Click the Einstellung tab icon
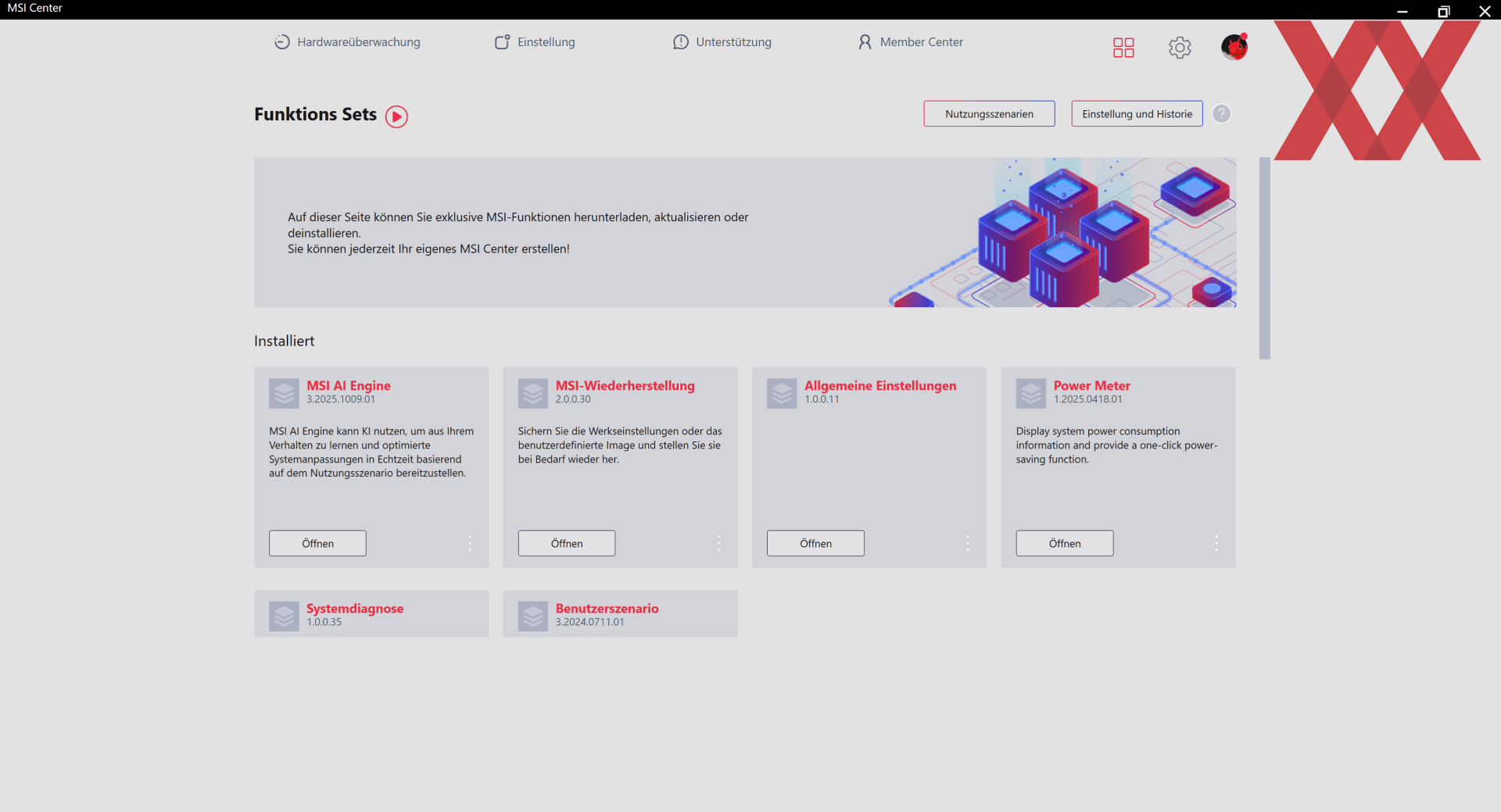This screenshot has height=812, width=1501. tap(502, 42)
